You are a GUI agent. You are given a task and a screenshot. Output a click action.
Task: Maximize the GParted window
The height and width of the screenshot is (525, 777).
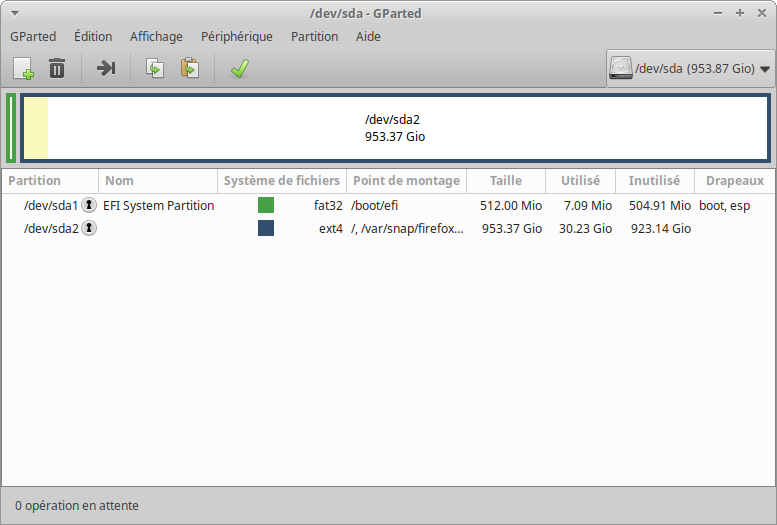pos(740,13)
